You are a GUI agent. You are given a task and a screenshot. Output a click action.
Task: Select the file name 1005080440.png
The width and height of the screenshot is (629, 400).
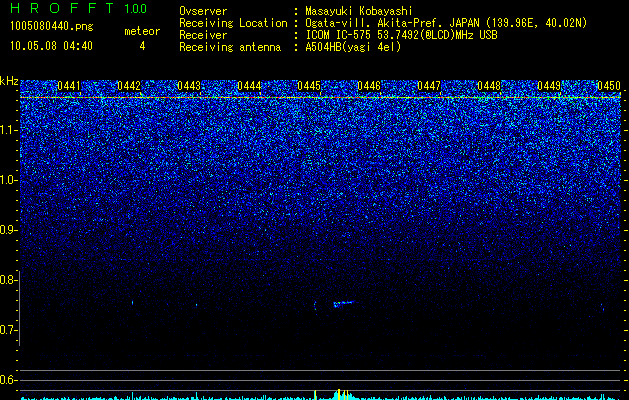(52, 27)
